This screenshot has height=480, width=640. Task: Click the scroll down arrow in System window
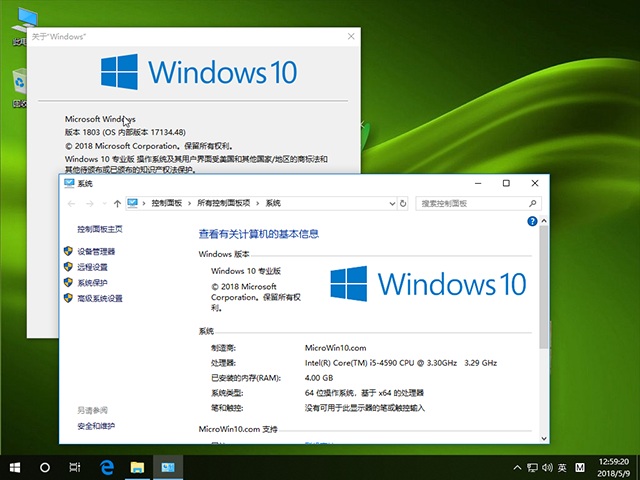(x=544, y=438)
